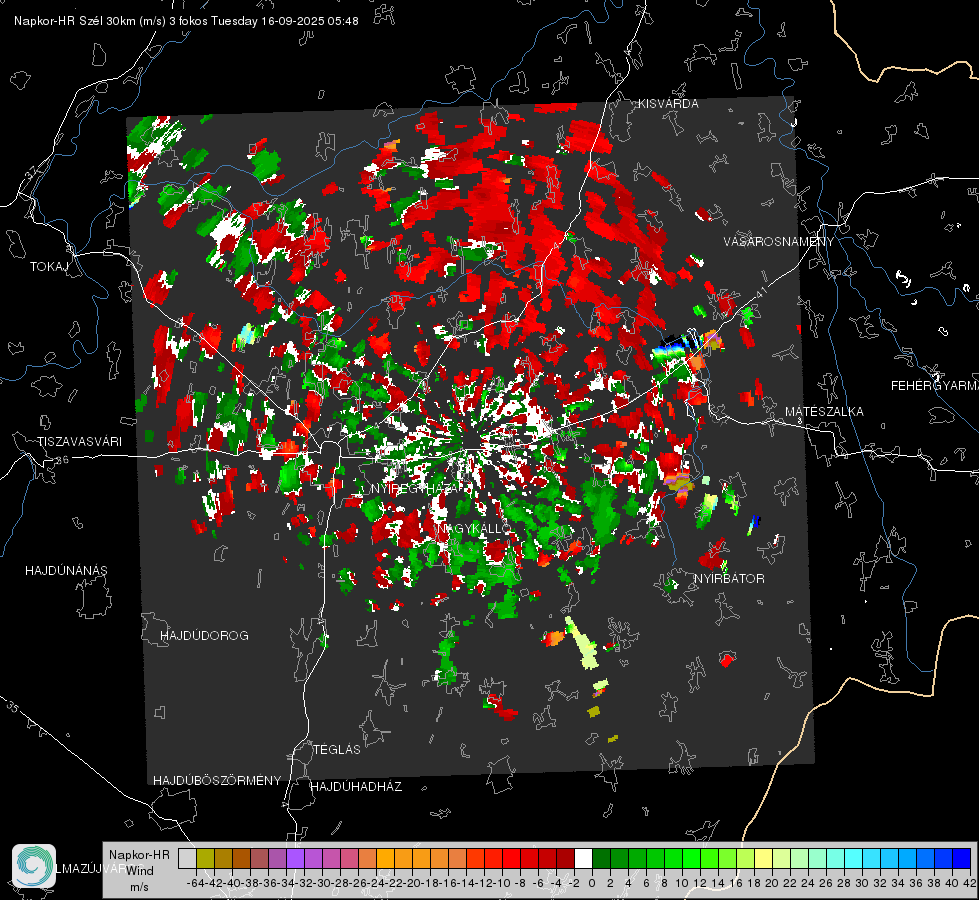Select the gray swatch at the legend's left end
Viewport: 979px width, 900px height.
[x=187, y=858]
